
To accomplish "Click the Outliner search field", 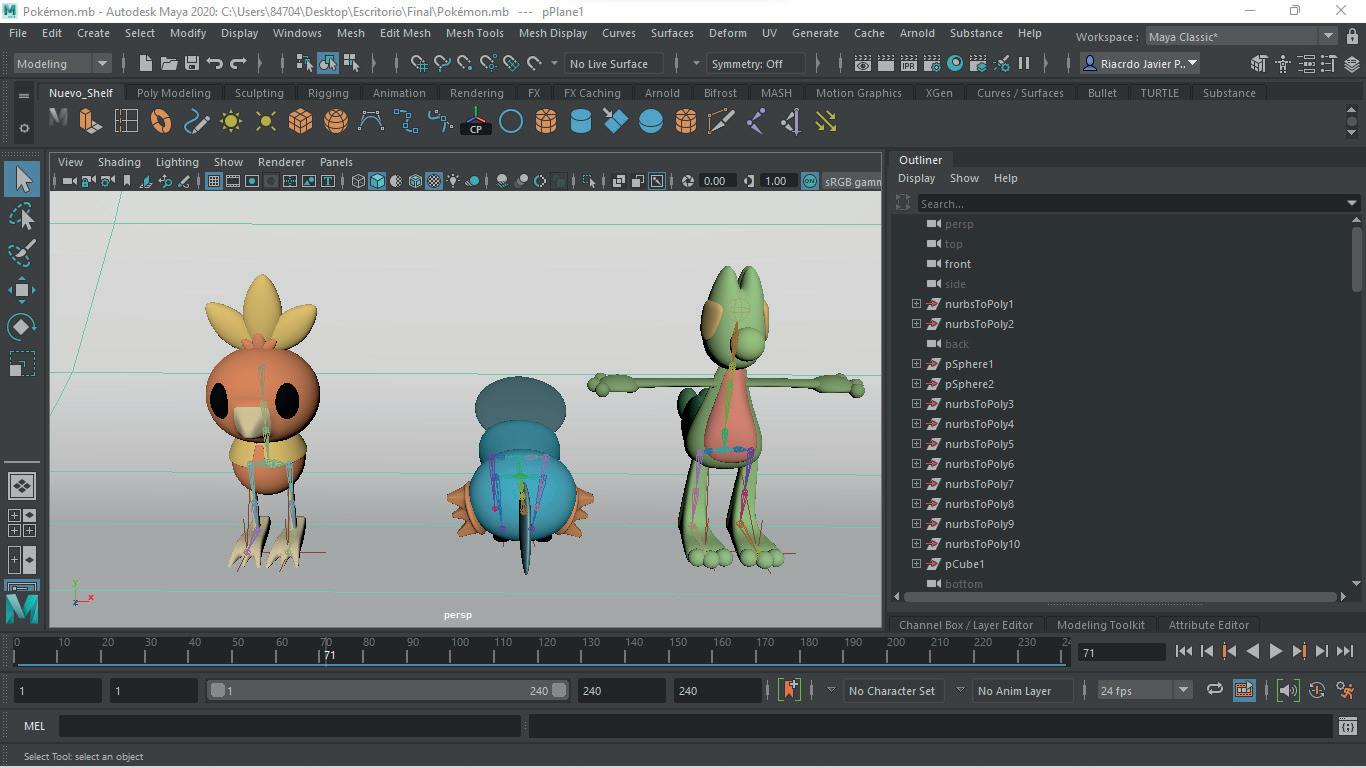I will [1133, 203].
